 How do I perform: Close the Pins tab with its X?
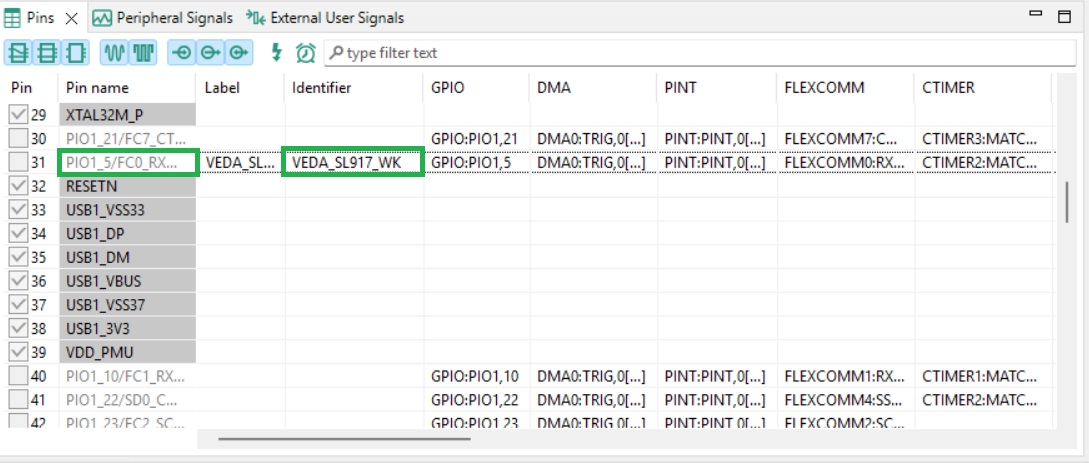click(x=71, y=19)
